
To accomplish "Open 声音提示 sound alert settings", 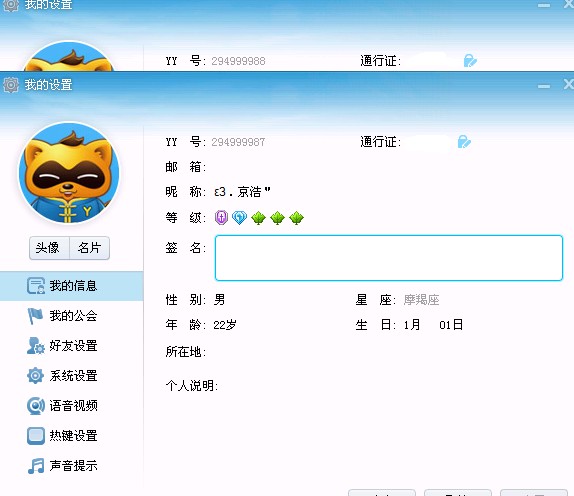I will (x=71, y=466).
